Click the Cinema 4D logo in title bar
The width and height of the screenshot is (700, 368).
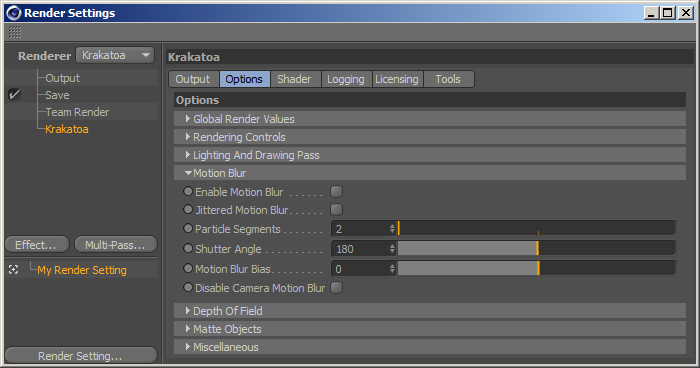click(13, 13)
